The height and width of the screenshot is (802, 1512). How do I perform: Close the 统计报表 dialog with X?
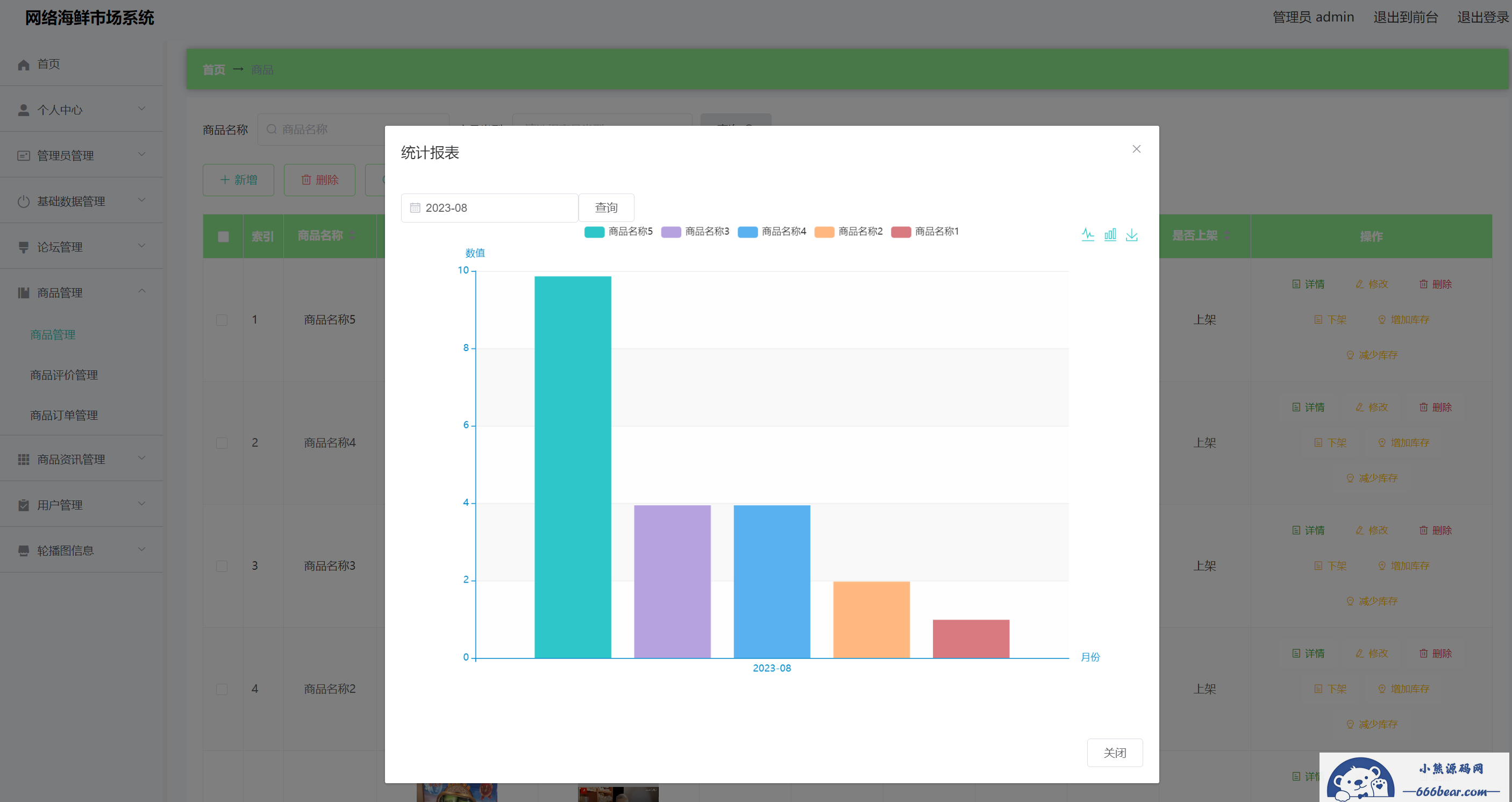[1136, 149]
